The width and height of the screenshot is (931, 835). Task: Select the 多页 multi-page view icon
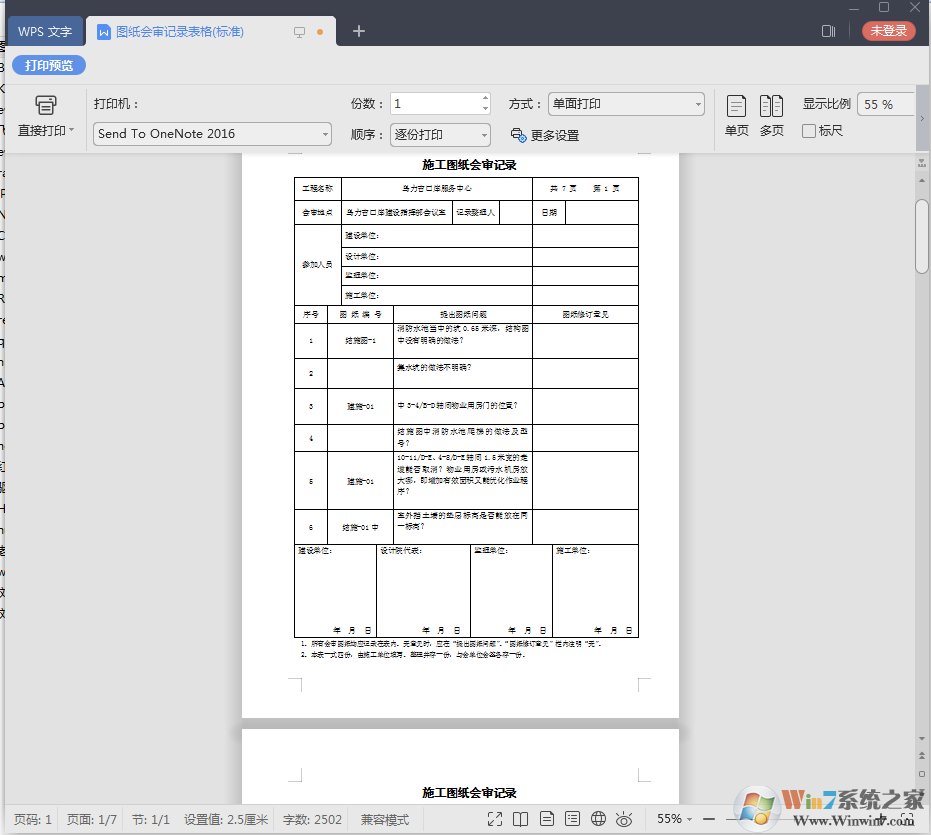coord(770,104)
